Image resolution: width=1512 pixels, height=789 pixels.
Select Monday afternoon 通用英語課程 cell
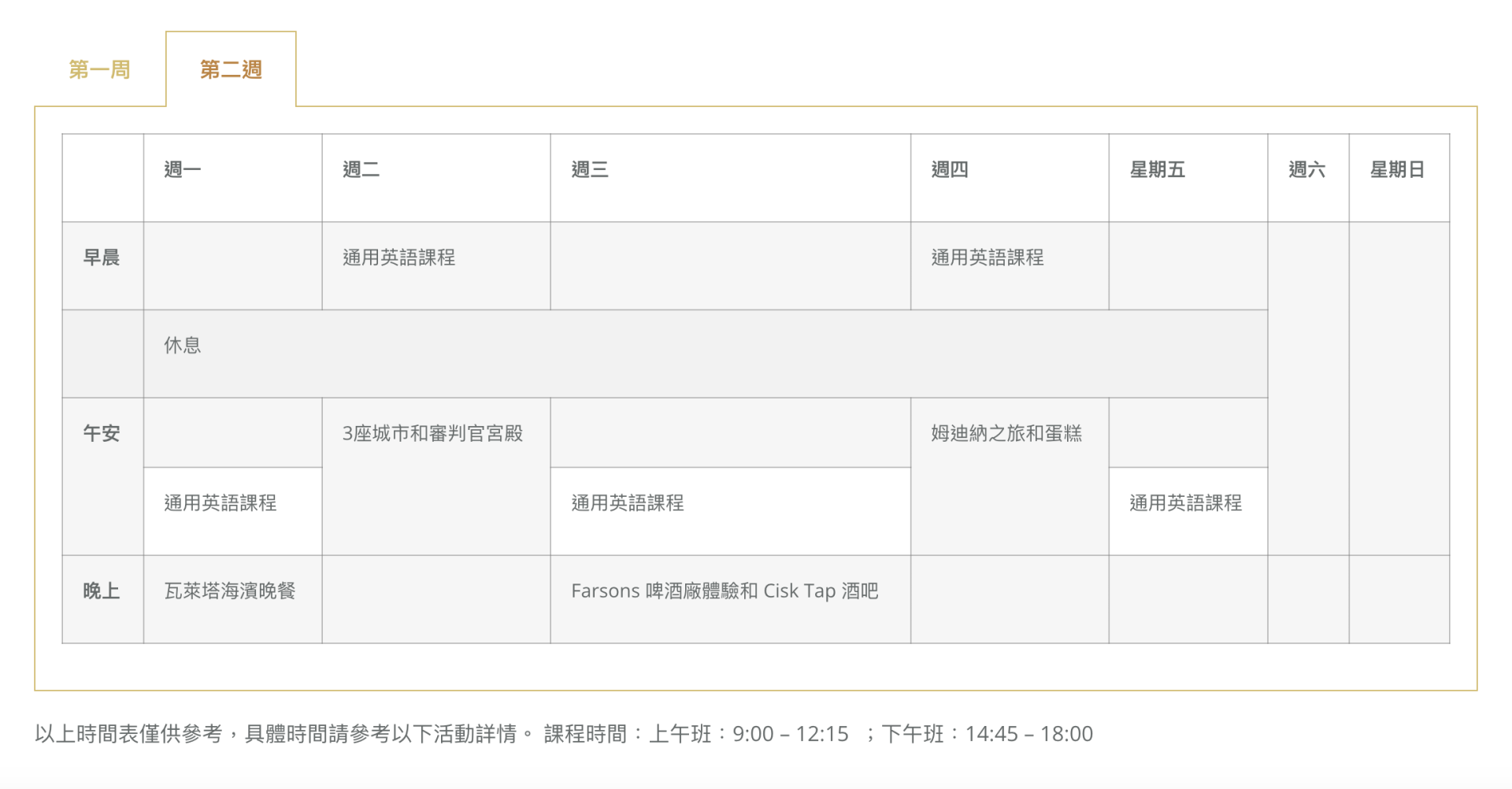point(220,503)
